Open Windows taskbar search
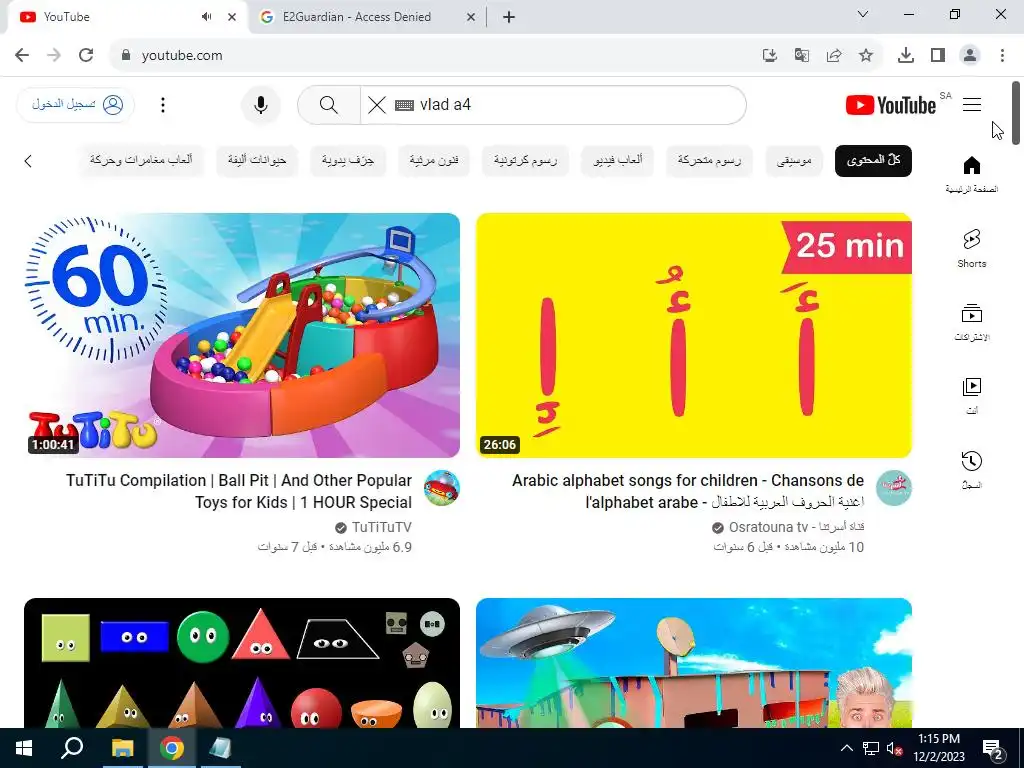1024x768 pixels. (x=72, y=748)
